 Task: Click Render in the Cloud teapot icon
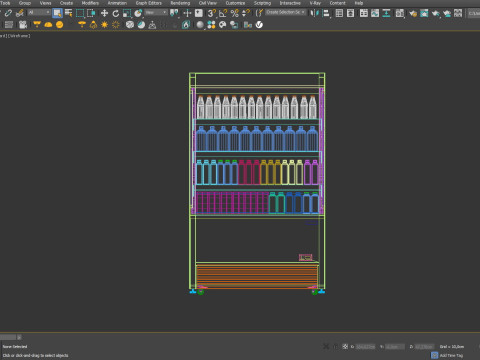pos(447,13)
